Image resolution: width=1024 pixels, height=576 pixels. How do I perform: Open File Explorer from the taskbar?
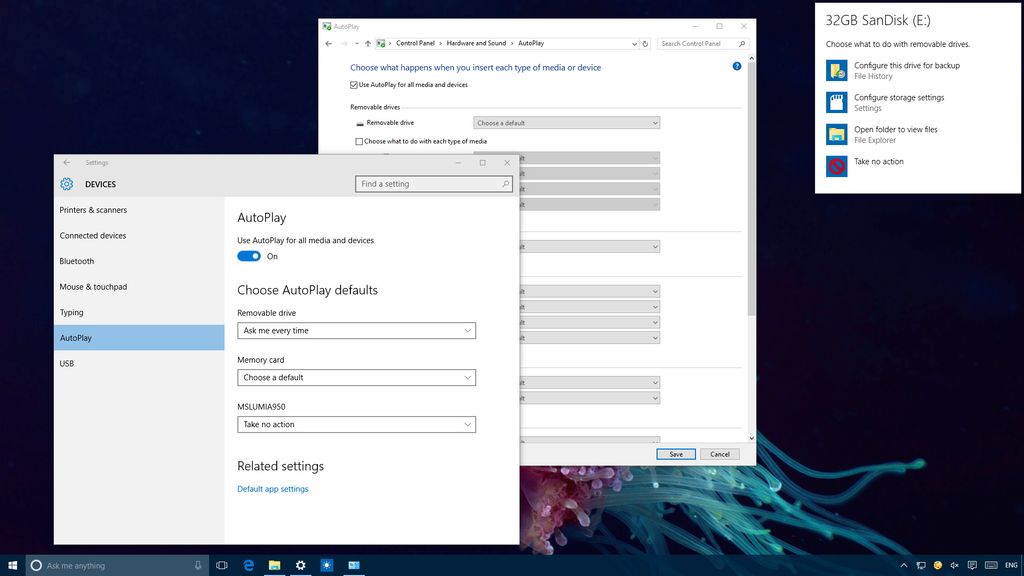[x=274, y=565]
